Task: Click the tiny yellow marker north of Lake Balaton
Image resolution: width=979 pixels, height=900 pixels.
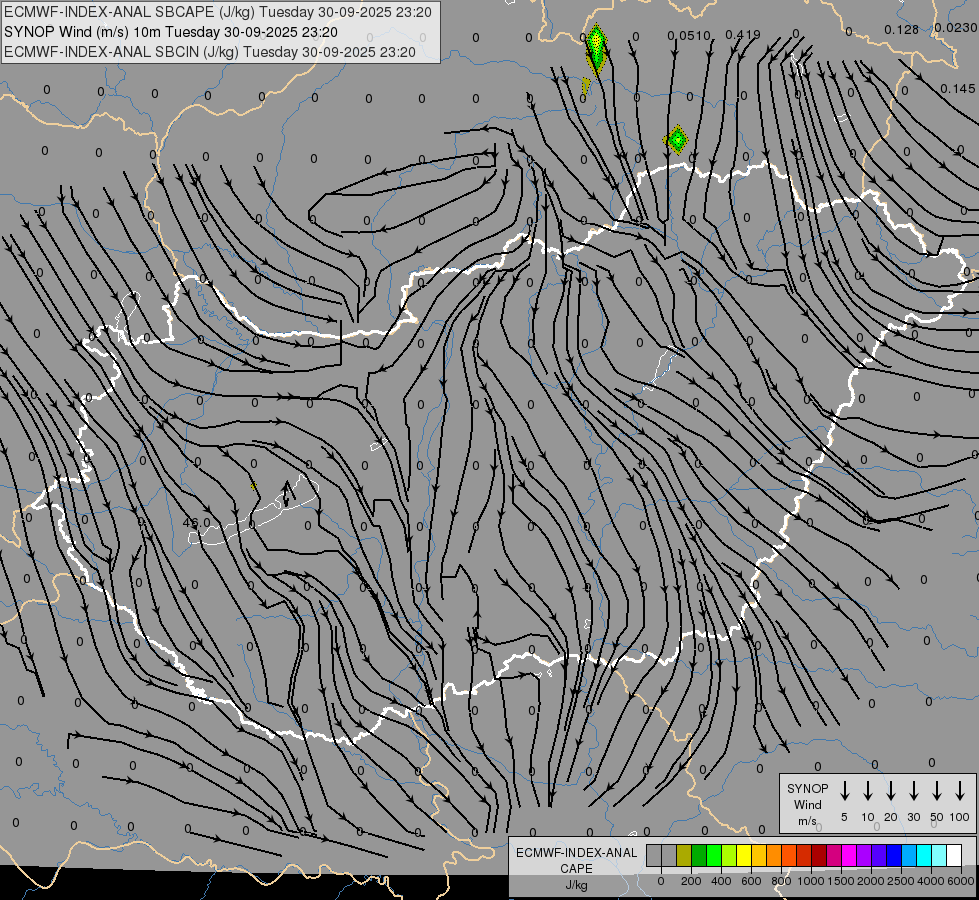Action: (253, 486)
